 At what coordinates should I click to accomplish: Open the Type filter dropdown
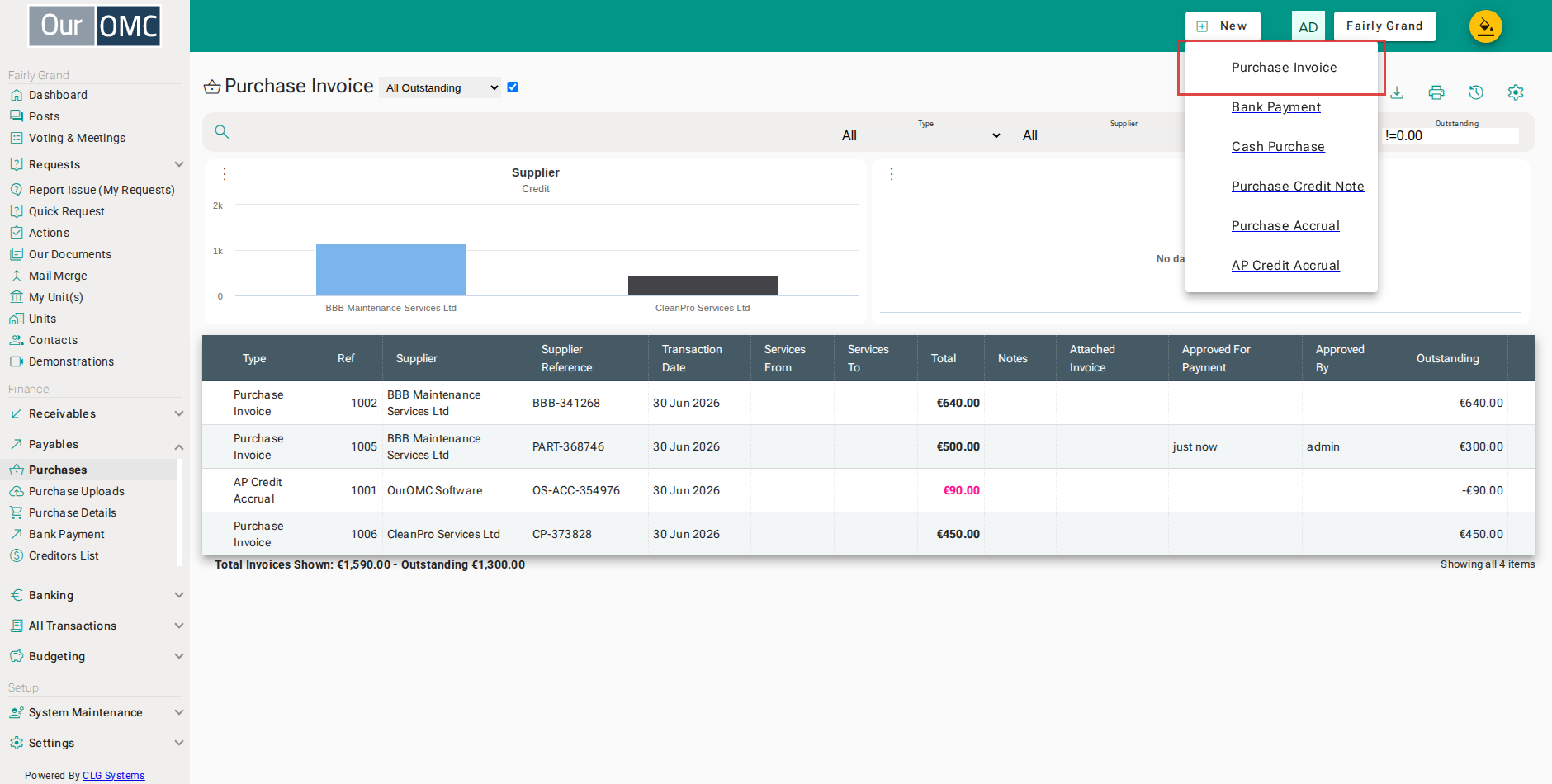[x=920, y=135]
